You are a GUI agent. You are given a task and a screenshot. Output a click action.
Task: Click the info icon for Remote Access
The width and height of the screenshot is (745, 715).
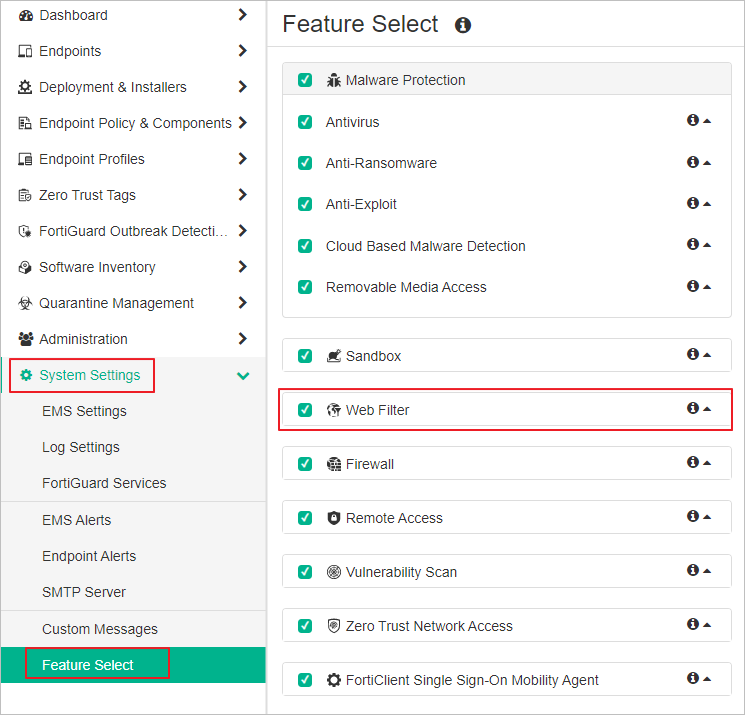tap(693, 516)
